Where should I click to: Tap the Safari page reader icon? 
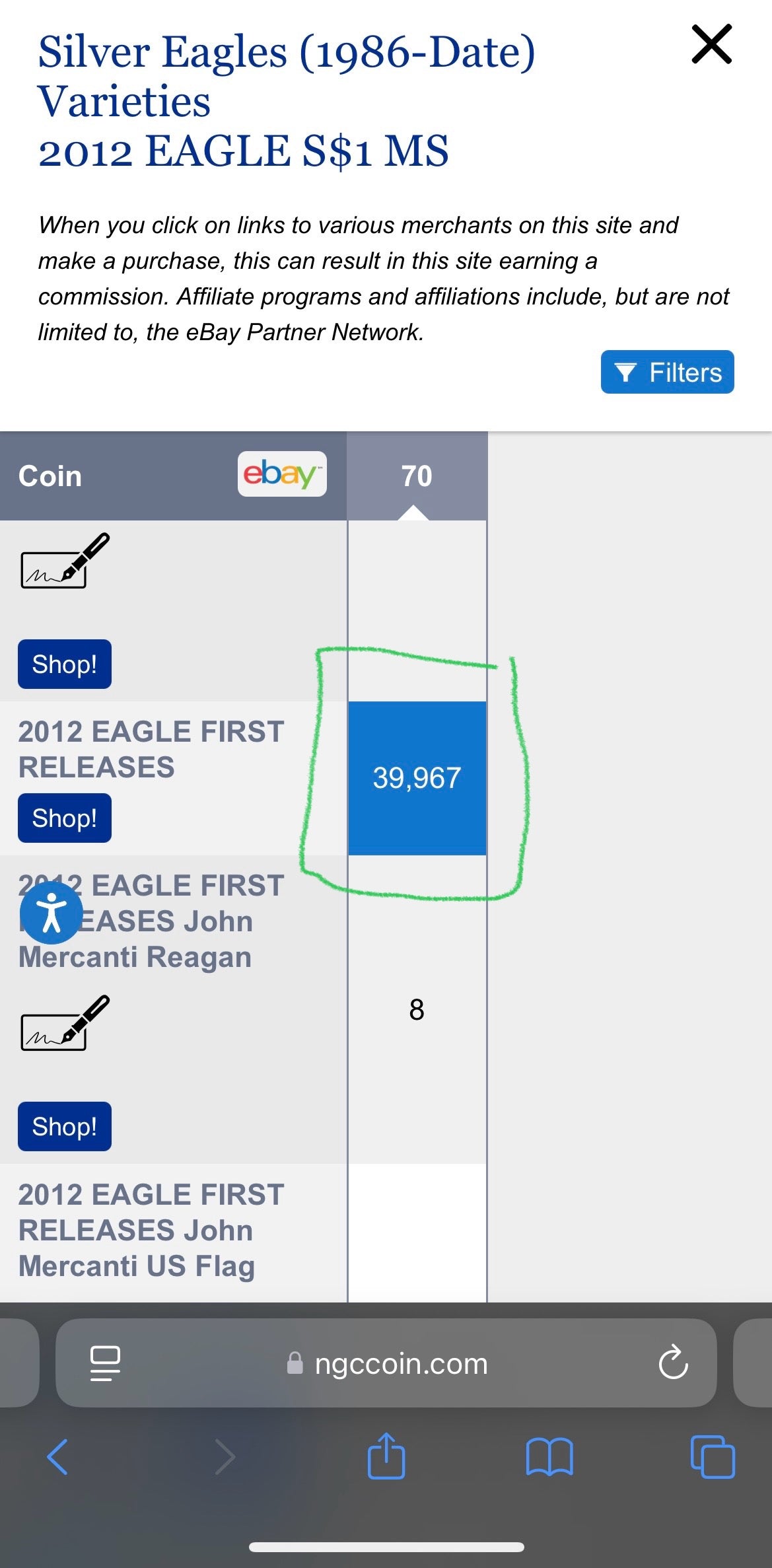pyautogui.click(x=105, y=1363)
